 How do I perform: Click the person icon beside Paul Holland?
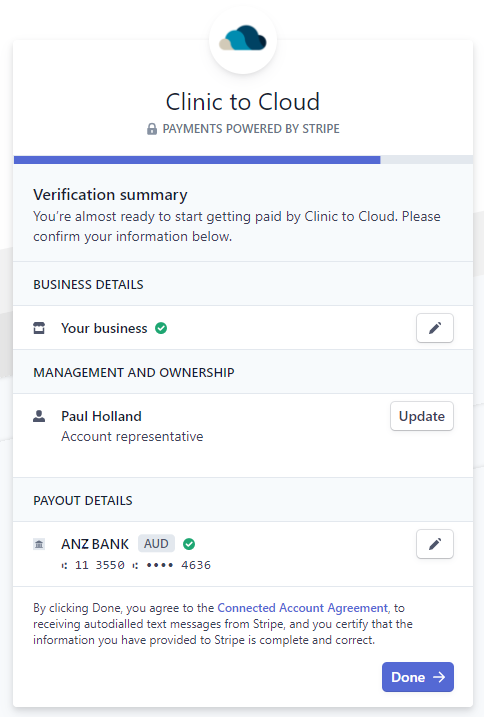(x=39, y=416)
